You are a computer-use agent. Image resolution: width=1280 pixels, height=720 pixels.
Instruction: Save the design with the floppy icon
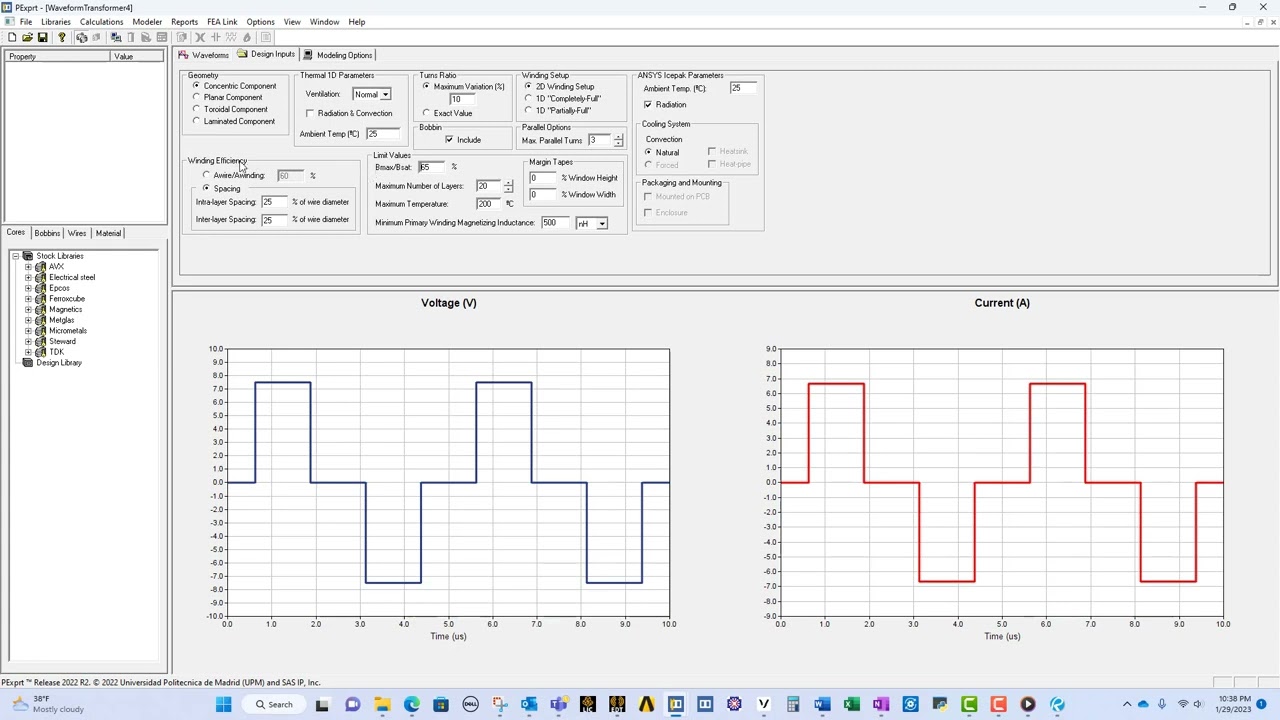tap(42, 37)
